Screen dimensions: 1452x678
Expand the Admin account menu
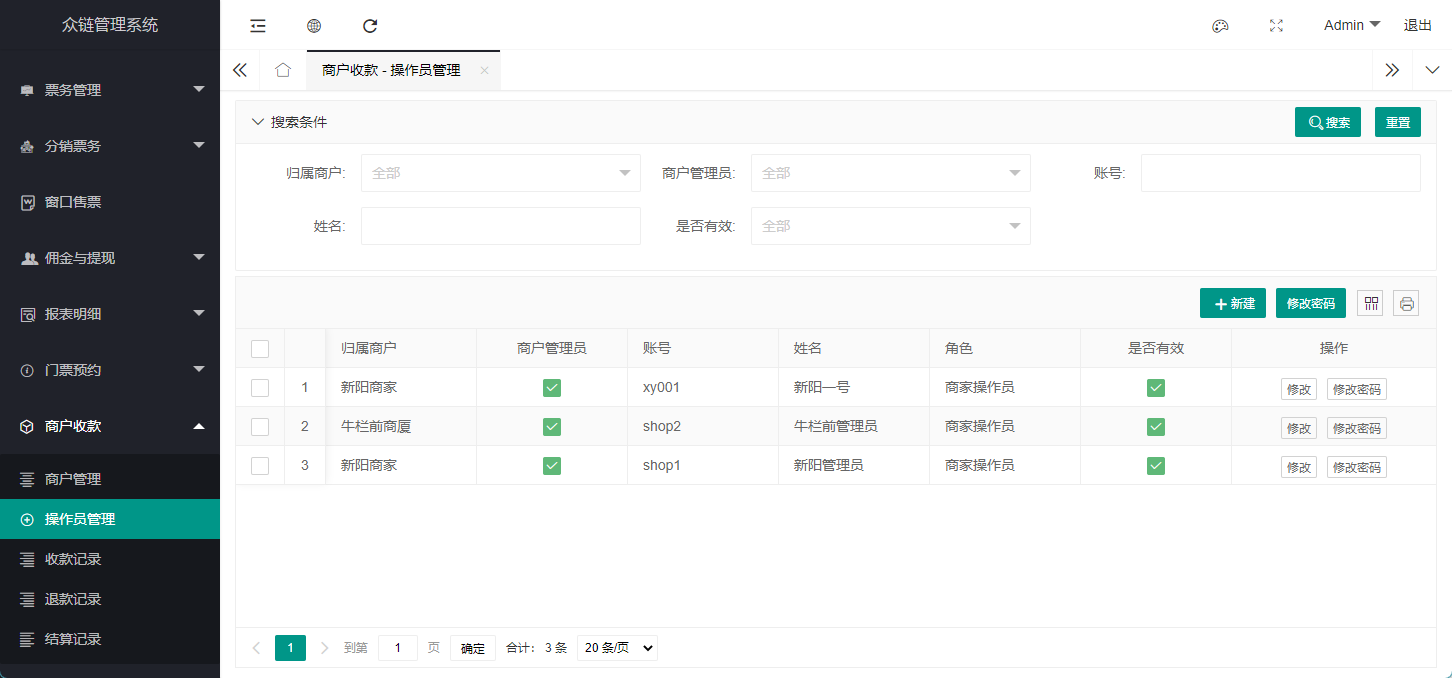tap(1350, 25)
